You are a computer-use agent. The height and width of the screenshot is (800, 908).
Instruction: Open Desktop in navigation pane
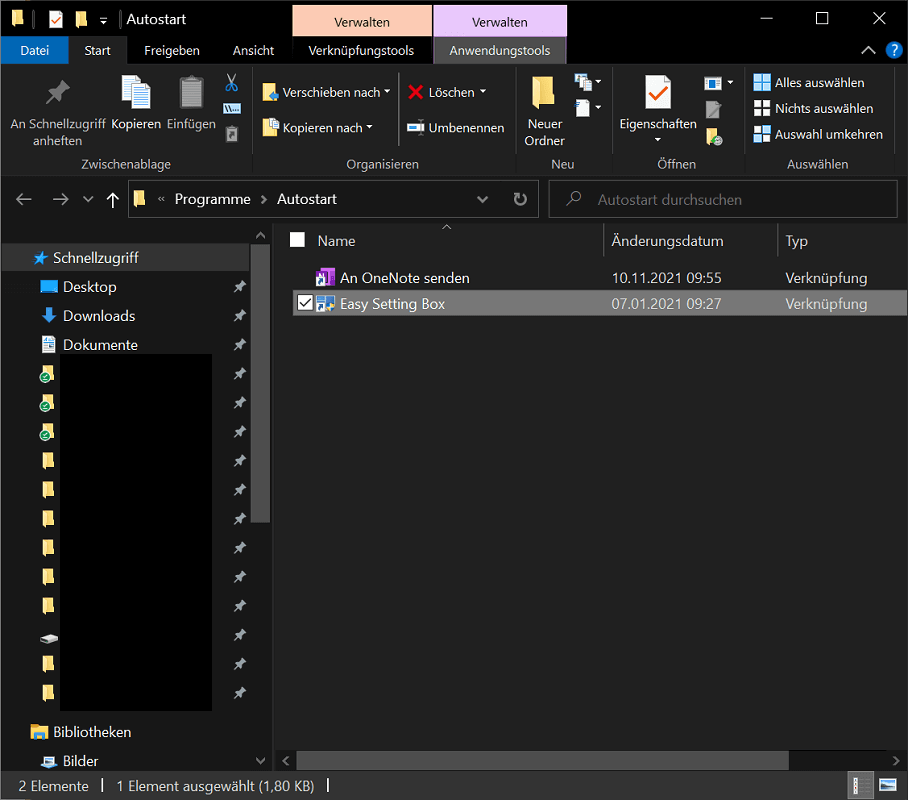pos(90,287)
